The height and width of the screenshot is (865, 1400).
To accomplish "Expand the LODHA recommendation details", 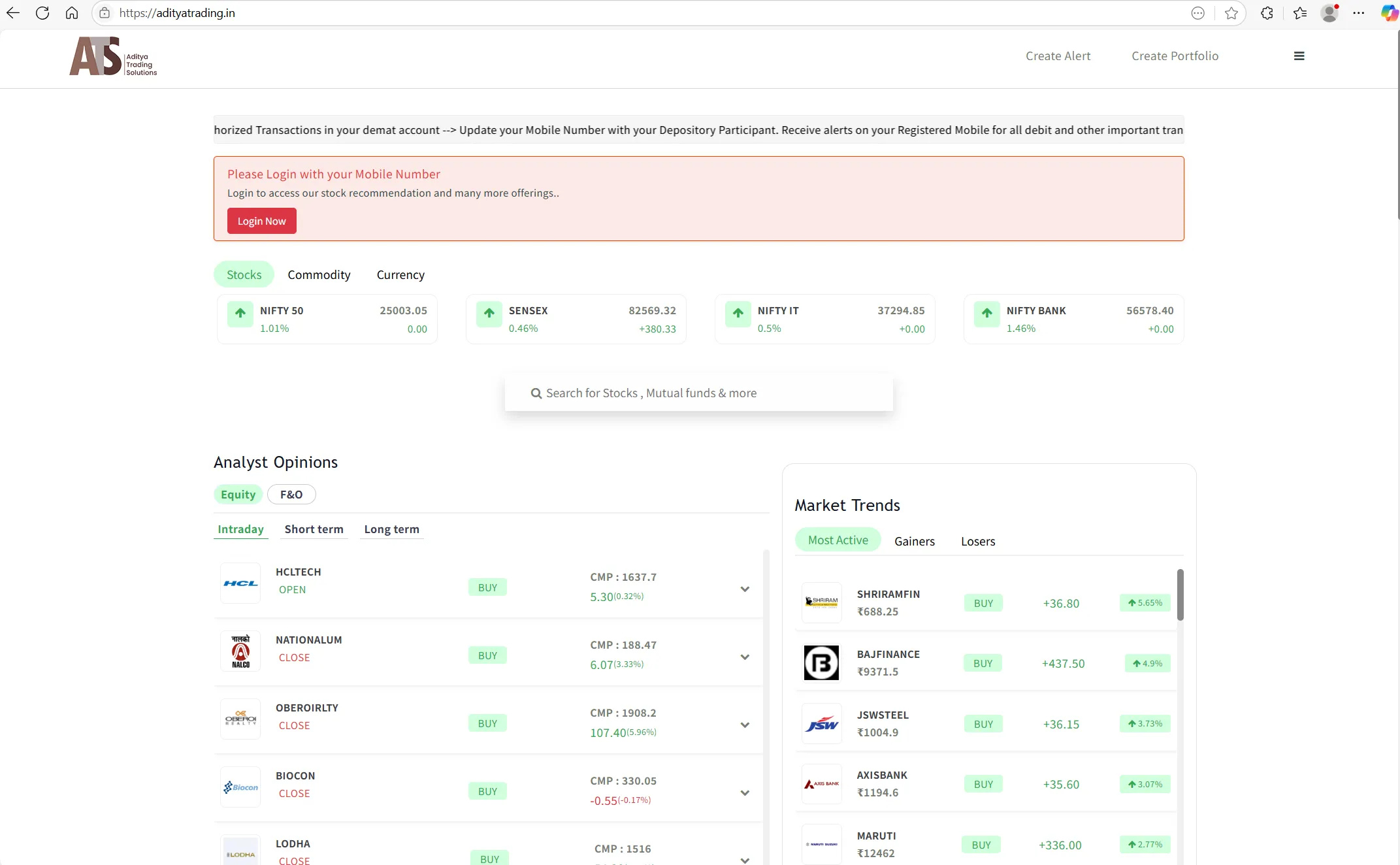I will tap(745, 860).
